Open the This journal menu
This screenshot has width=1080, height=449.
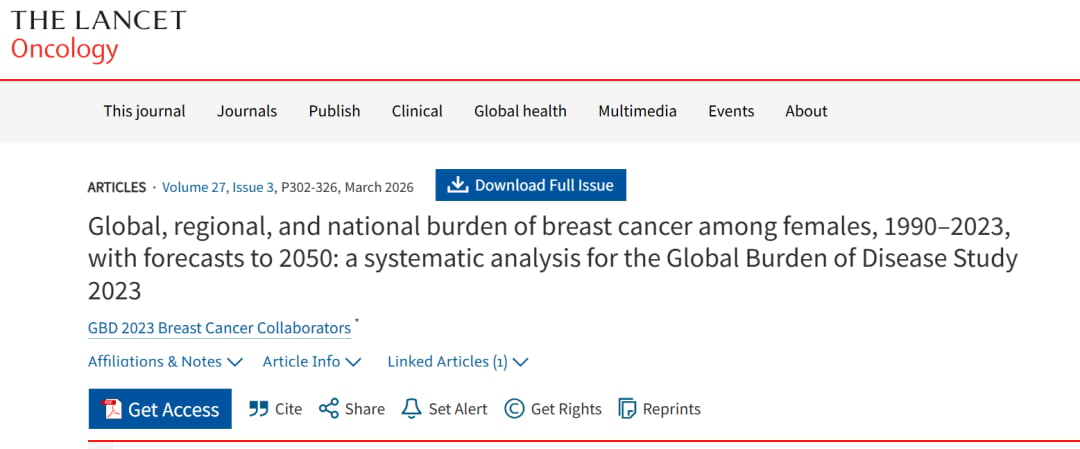[x=145, y=111]
